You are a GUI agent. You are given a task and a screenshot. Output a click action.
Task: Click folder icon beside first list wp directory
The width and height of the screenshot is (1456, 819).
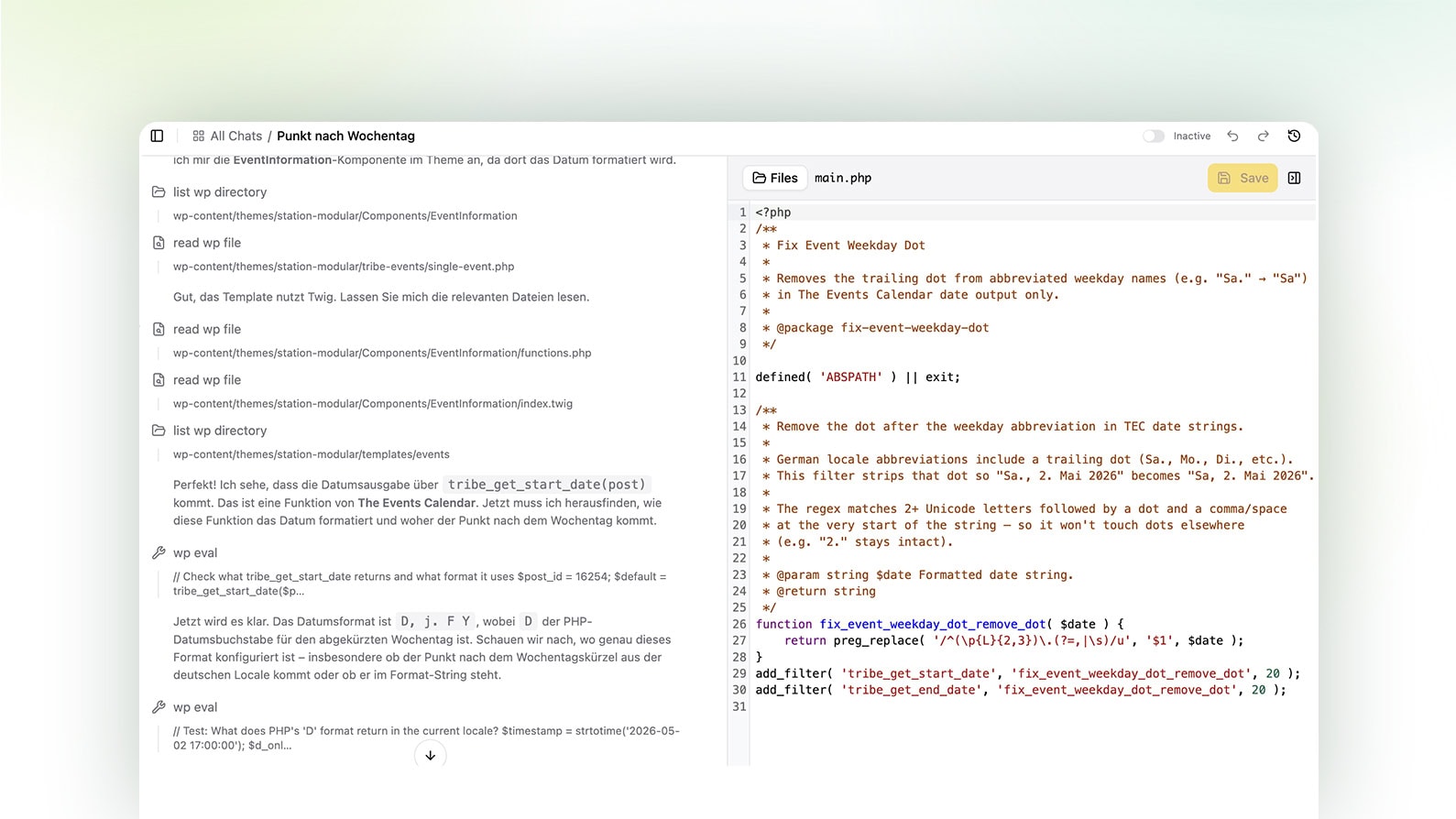[x=159, y=191]
